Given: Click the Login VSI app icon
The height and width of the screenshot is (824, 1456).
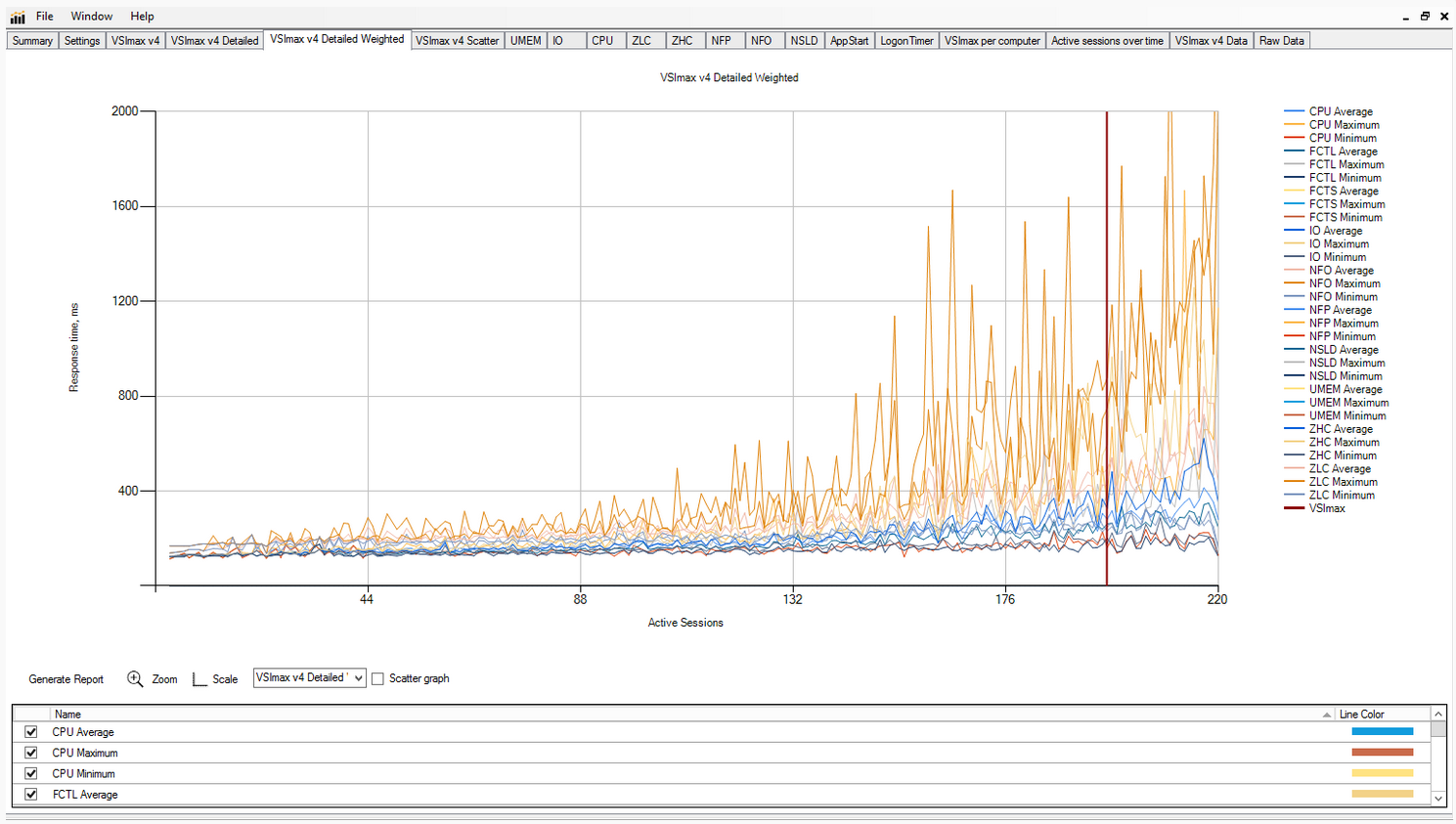Looking at the screenshot, I should point(17,17).
